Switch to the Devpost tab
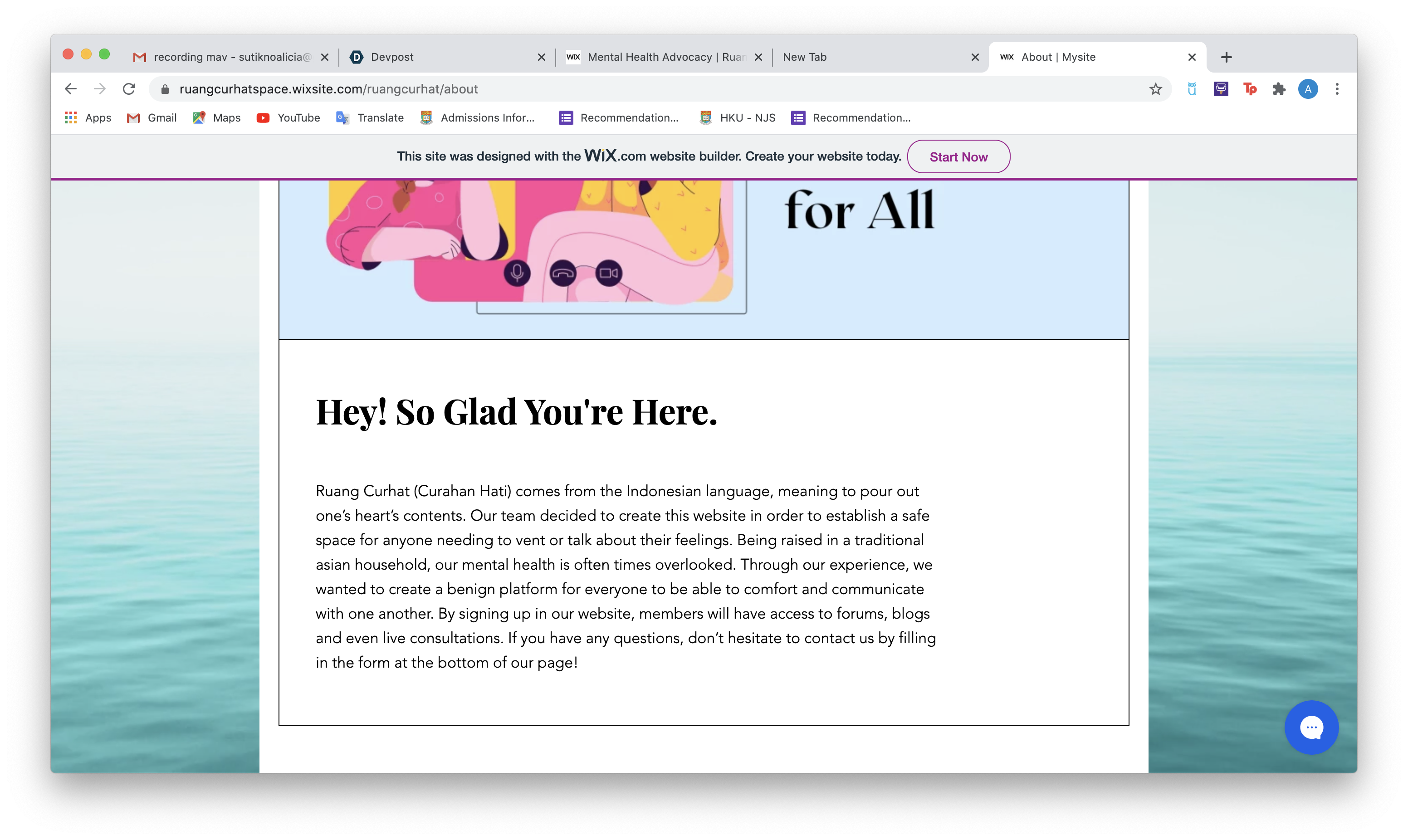This screenshot has width=1408, height=840. (441, 57)
